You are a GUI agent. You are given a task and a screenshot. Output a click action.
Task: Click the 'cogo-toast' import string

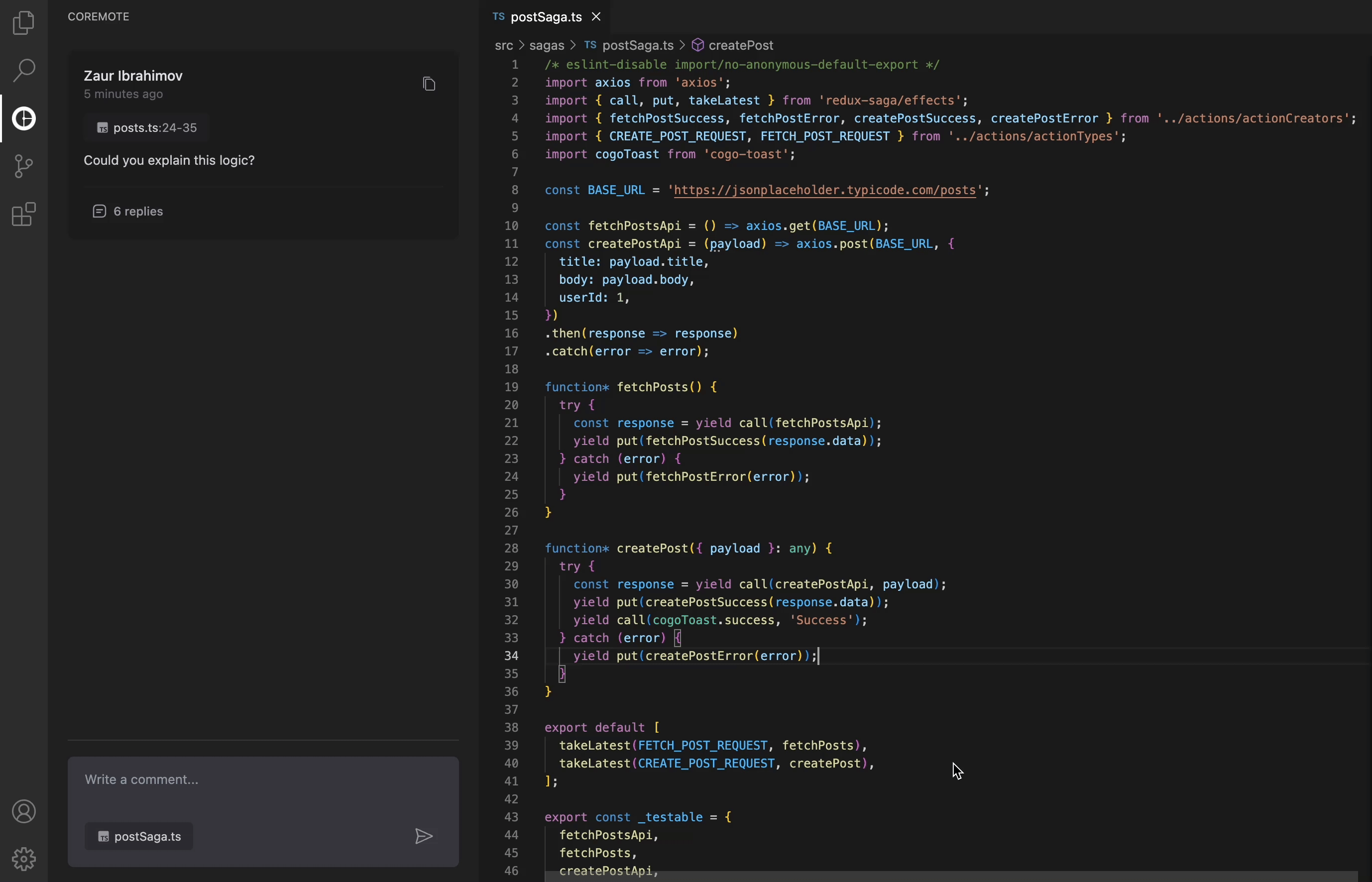click(746, 155)
